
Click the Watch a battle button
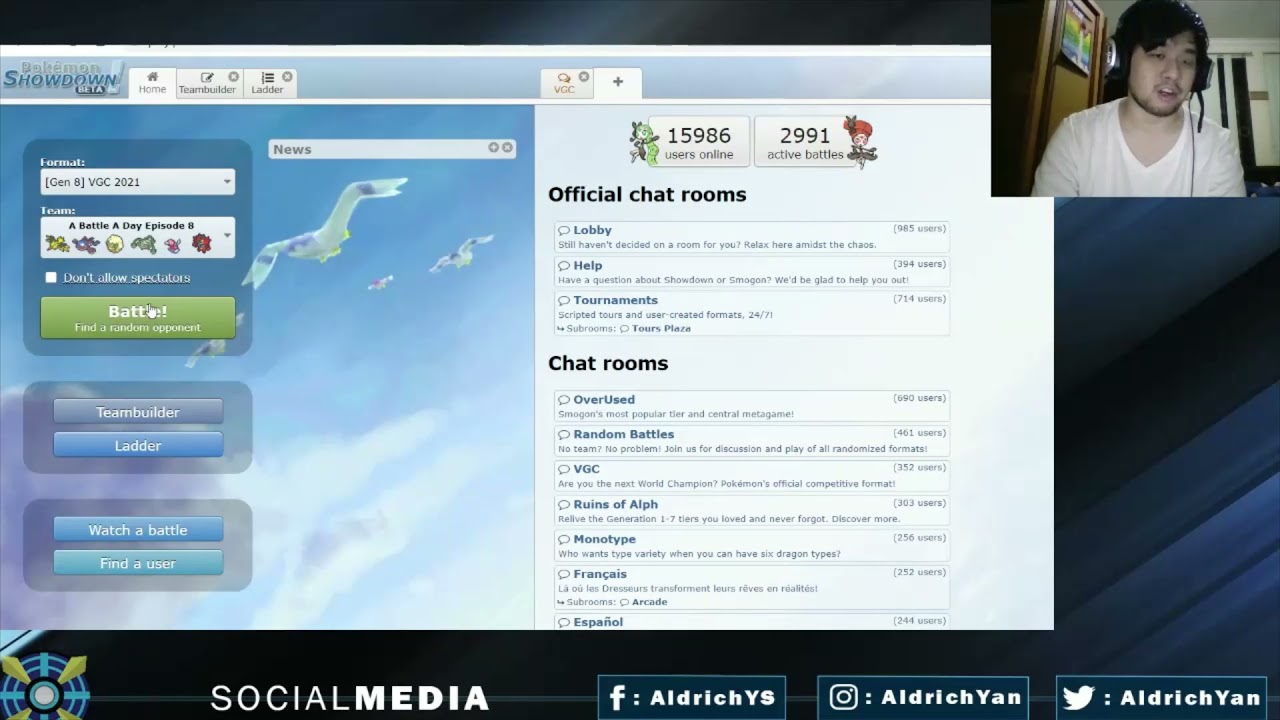point(138,530)
